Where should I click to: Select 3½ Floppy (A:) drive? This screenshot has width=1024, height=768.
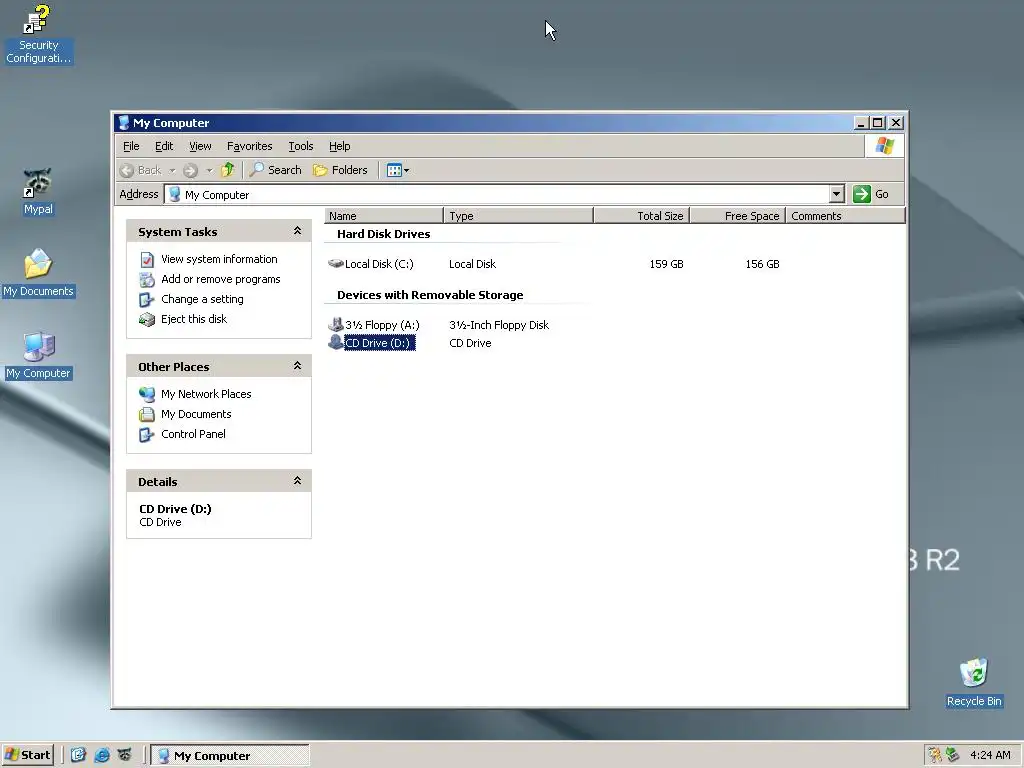point(382,325)
